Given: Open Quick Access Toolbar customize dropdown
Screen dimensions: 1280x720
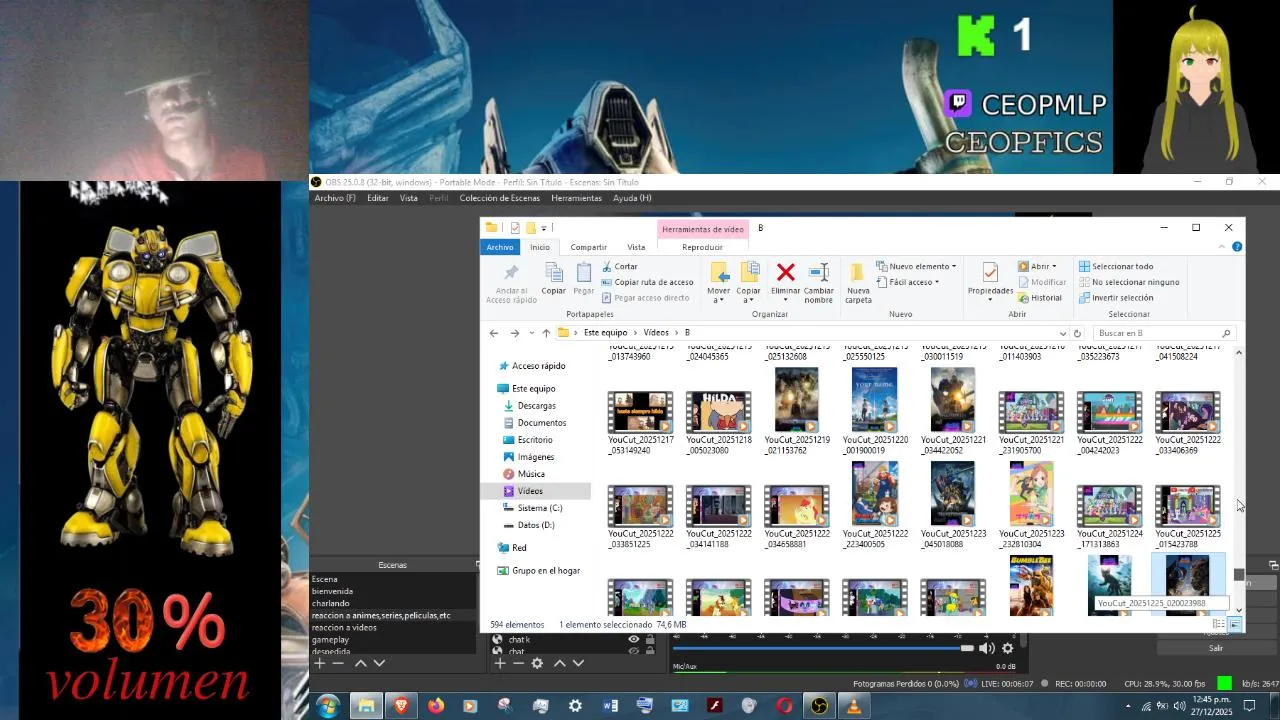Looking at the screenshot, I should (x=544, y=228).
